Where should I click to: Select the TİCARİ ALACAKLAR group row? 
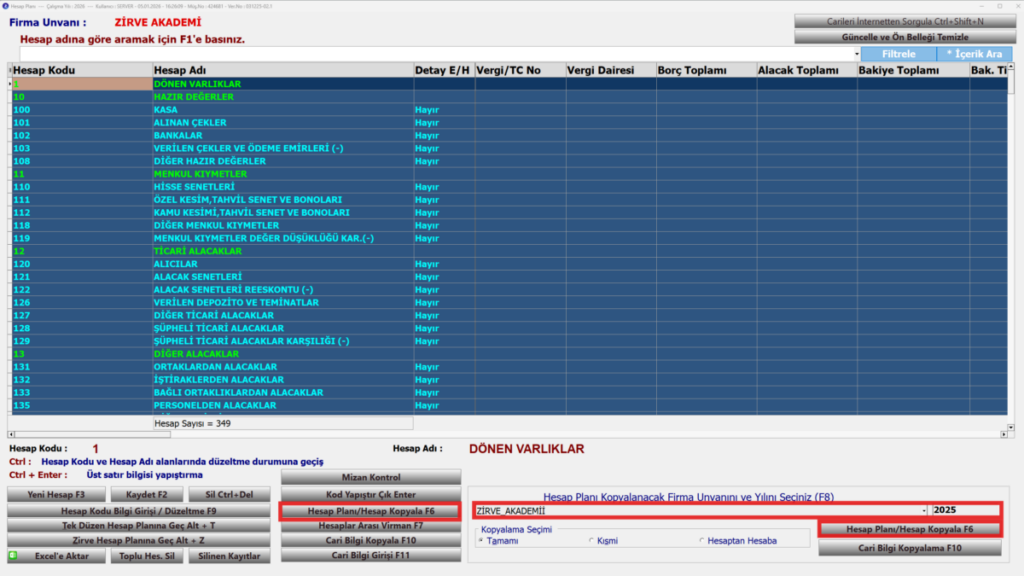[509, 251]
